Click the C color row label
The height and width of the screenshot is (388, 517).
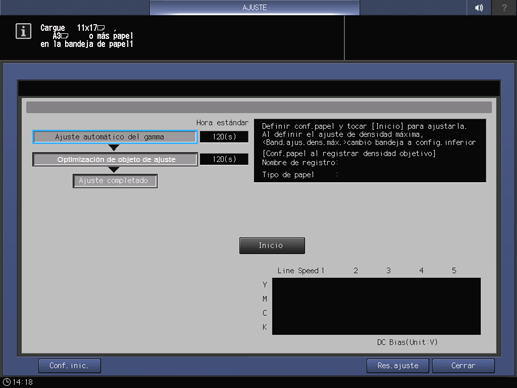coord(264,313)
